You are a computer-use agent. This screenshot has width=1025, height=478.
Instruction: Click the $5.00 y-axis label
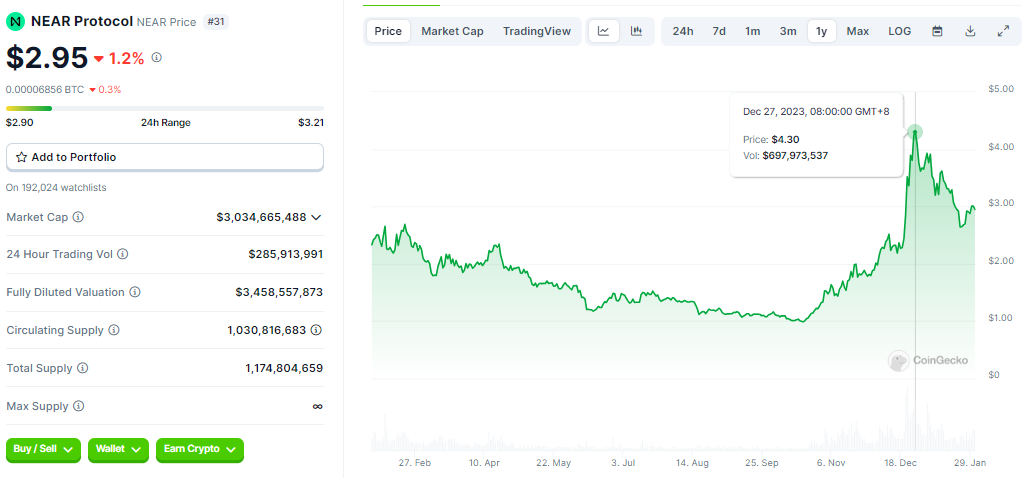tap(1001, 89)
